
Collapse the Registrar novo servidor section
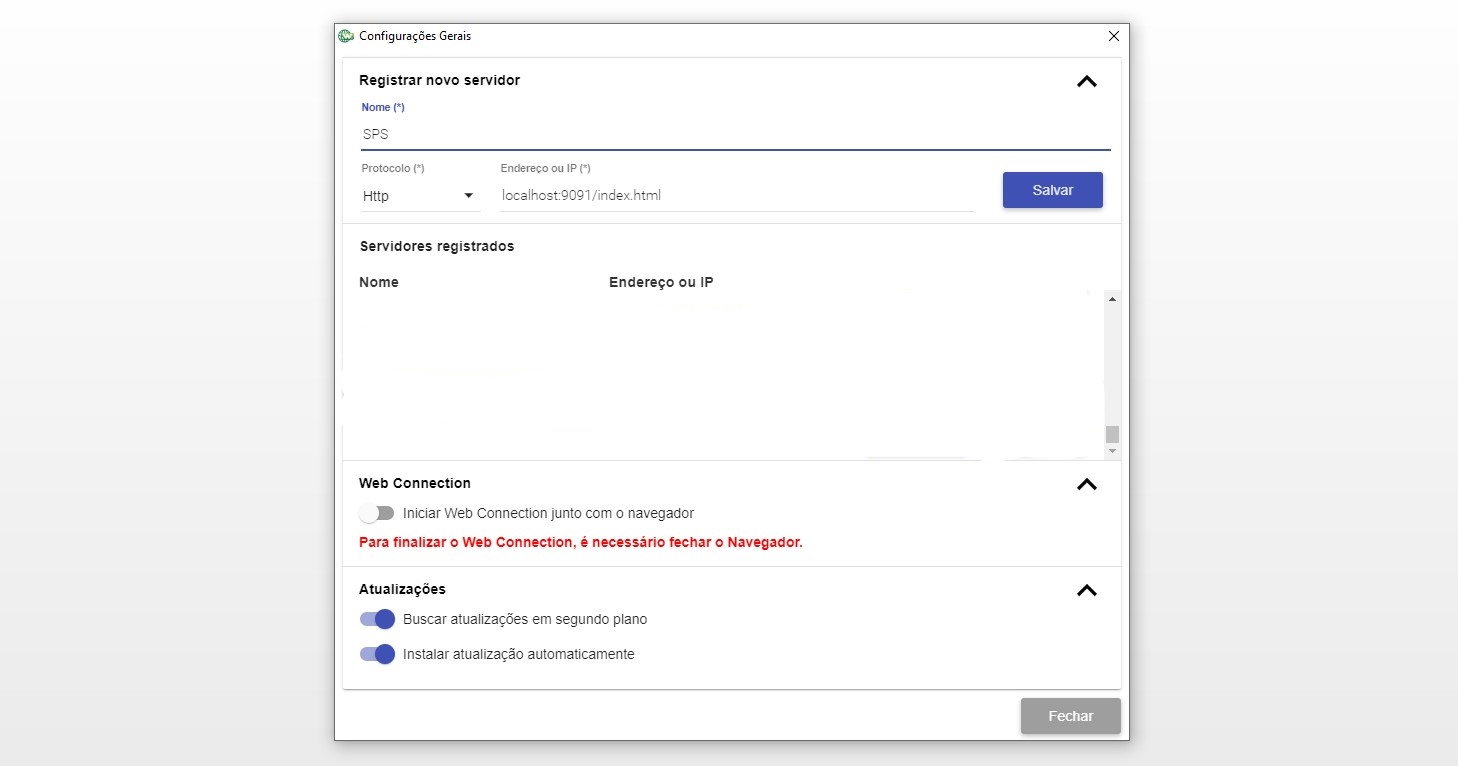pos(1087,81)
